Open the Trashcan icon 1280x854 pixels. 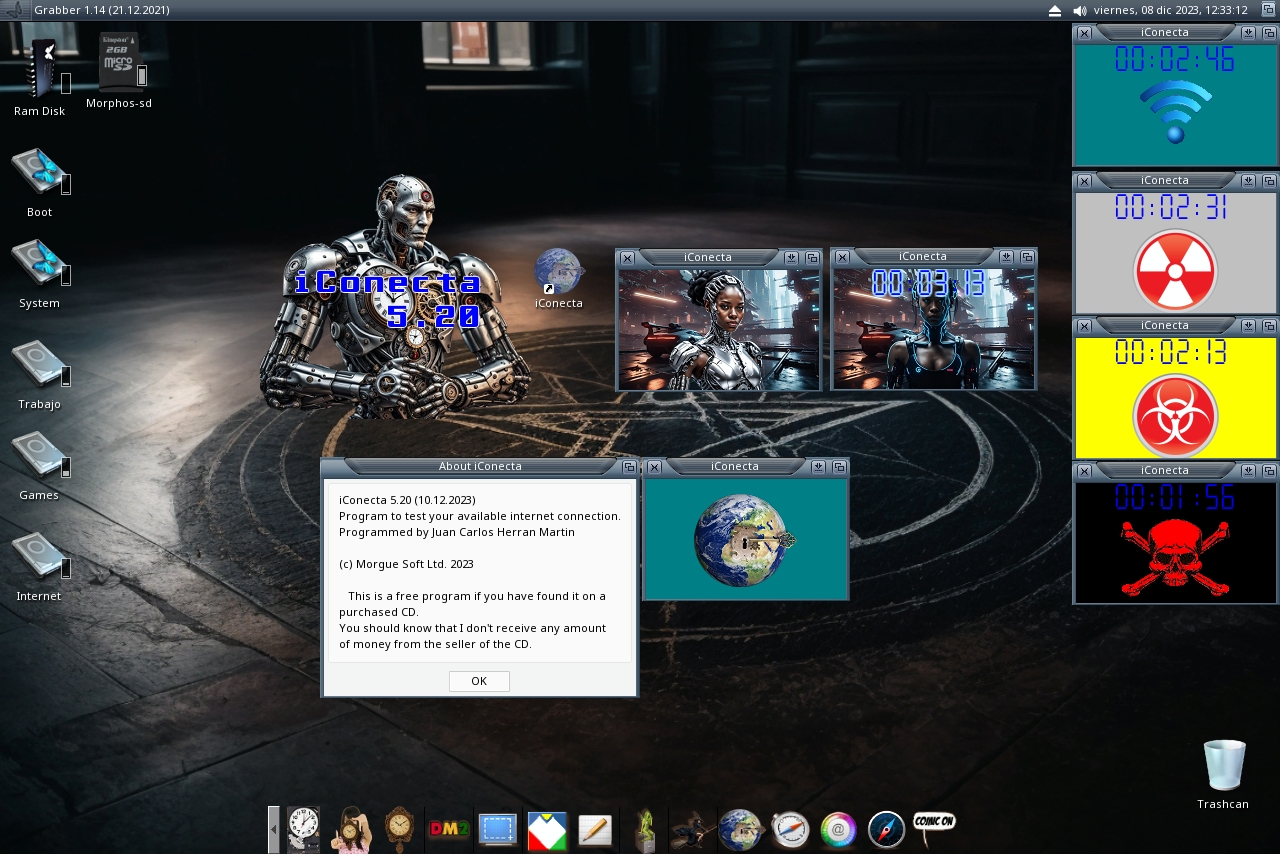point(1224,767)
